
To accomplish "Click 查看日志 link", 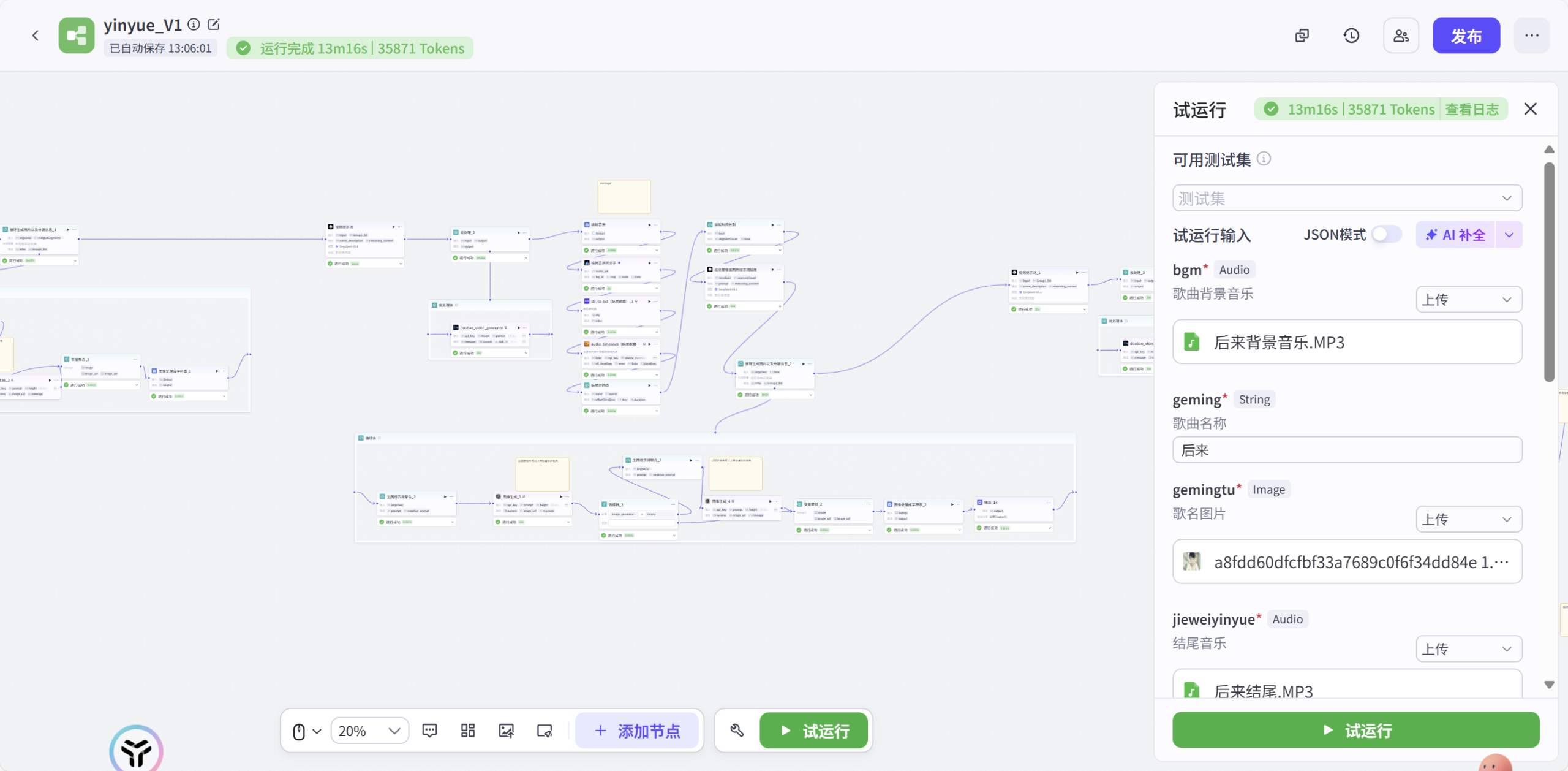I will click(x=1472, y=110).
